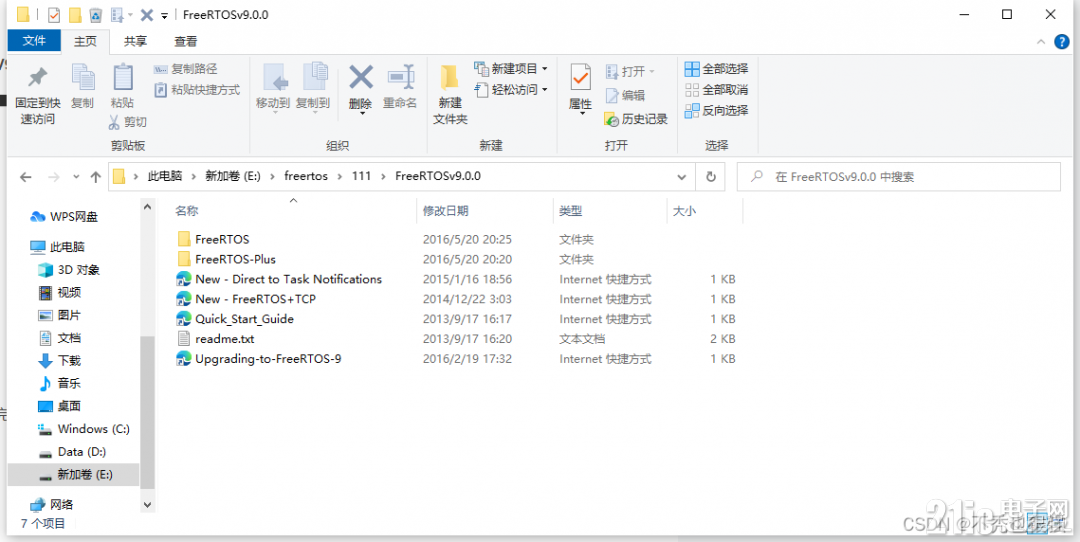Open 历史记录 history
This screenshot has height=542, width=1080.
coord(636,119)
